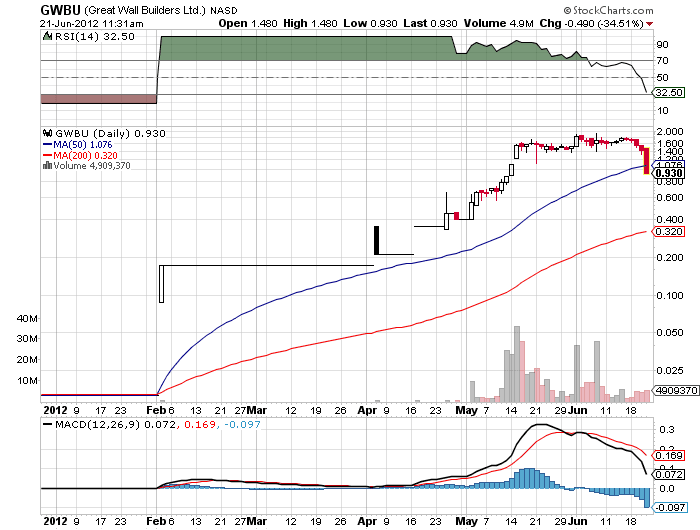This screenshot has width=700, height=530.
Task: Click the MACD(12,26,9) 0.072 legend label
Action: coord(116,424)
